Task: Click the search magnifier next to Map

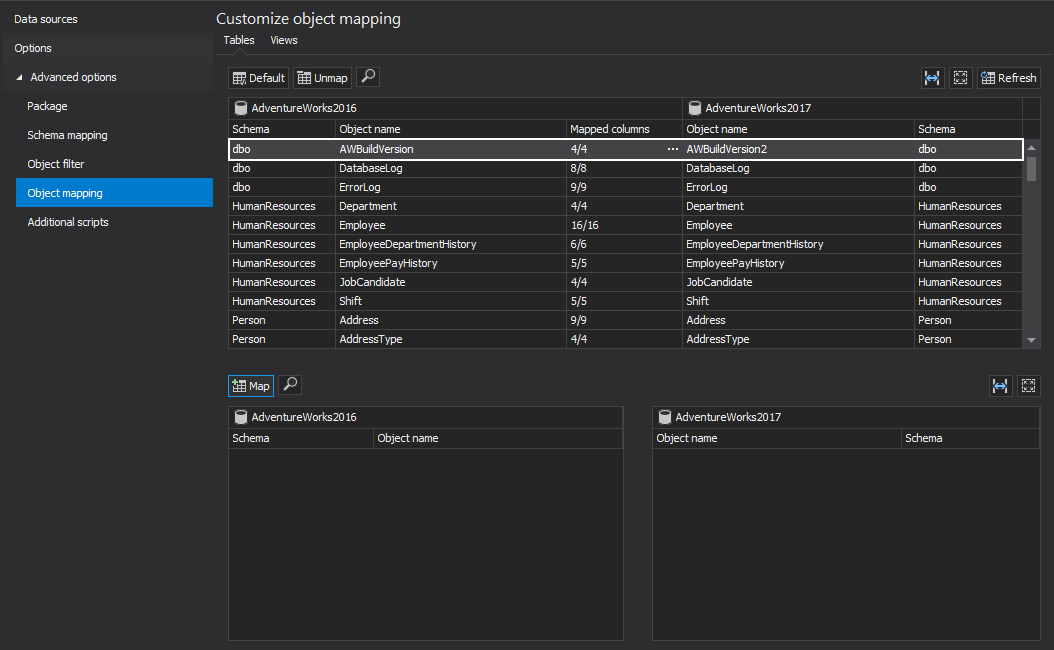Action: click(x=289, y=385)
